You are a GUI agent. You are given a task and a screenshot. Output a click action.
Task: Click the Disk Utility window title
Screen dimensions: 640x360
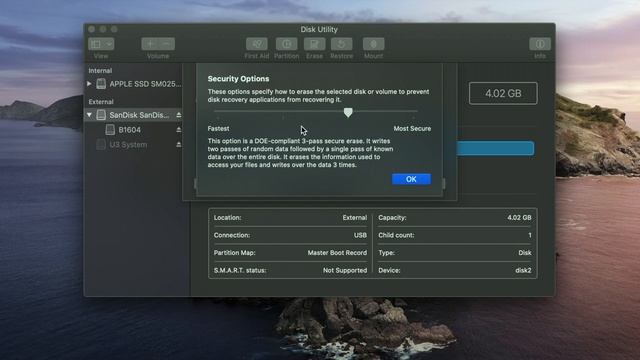[x=319, y=29]
